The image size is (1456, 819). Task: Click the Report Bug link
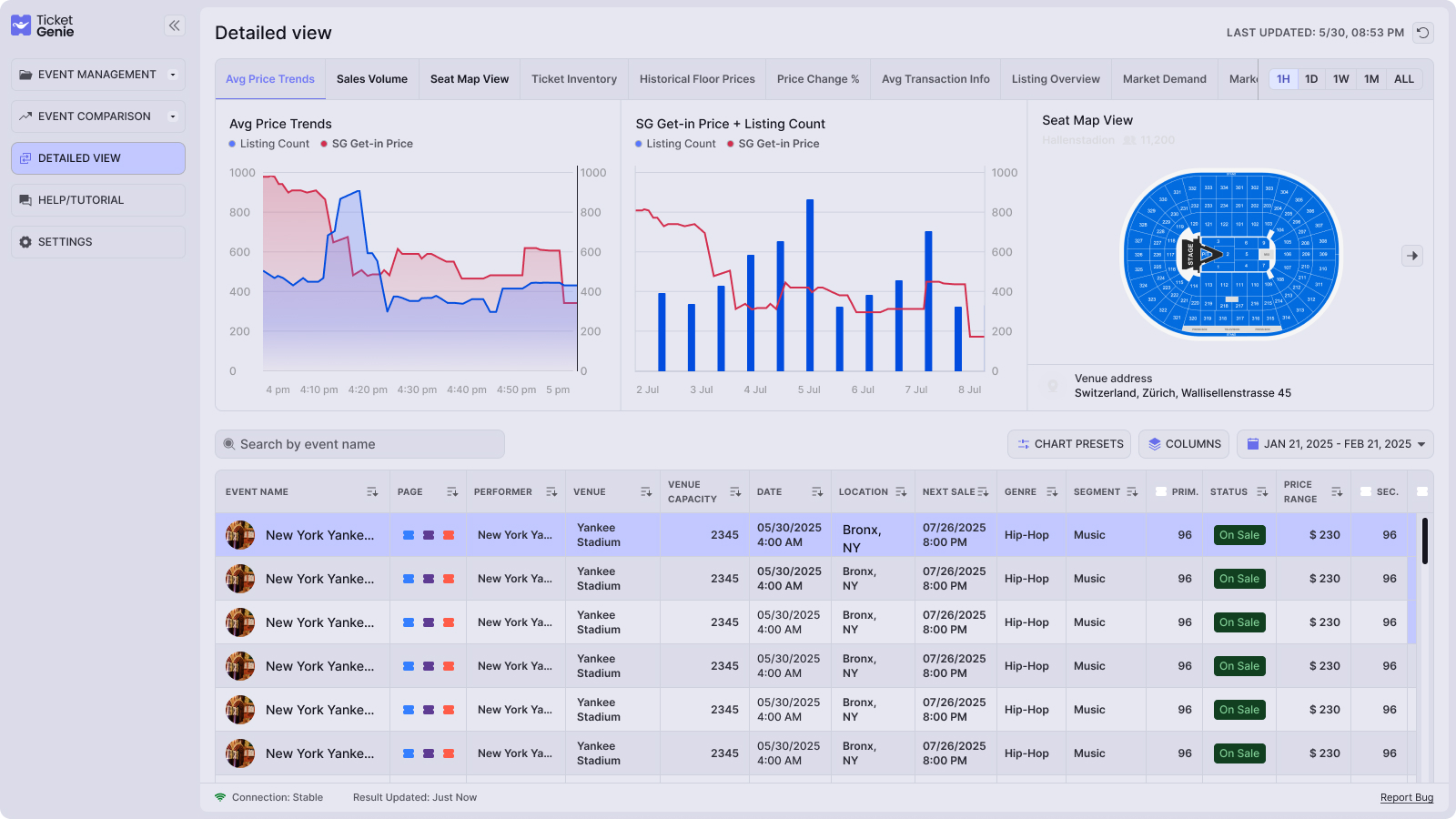coord(1407,797)
